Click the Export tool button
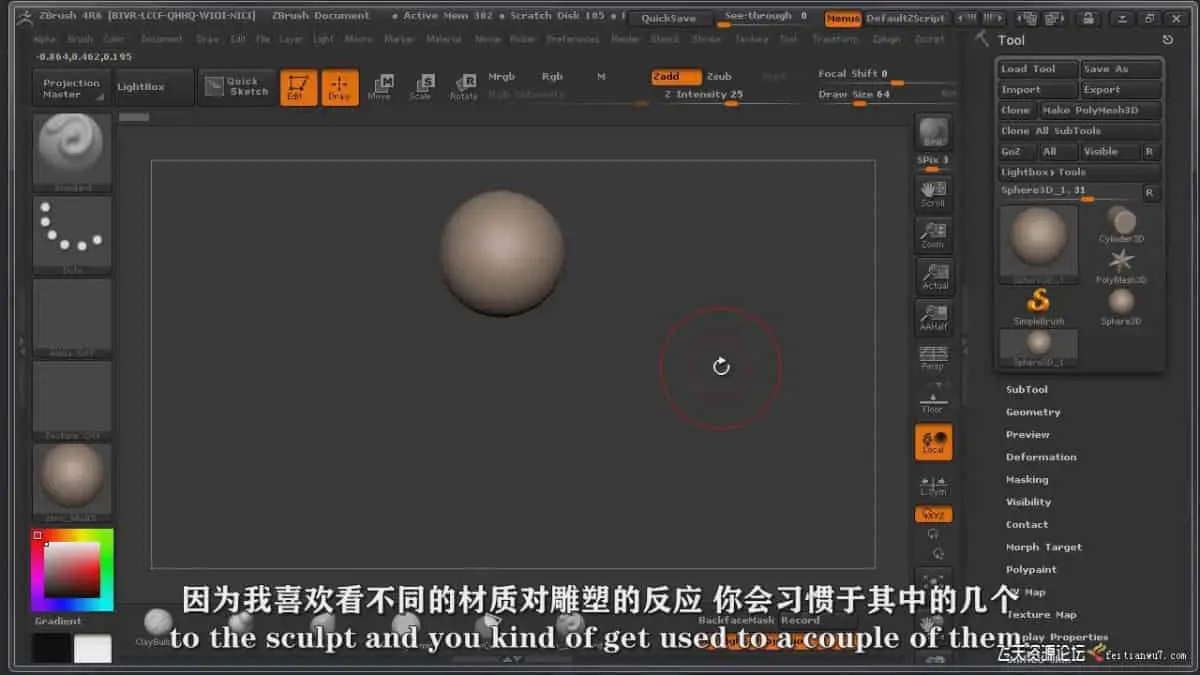This screenshot has height=675, width=1200. click(1121, 90)
